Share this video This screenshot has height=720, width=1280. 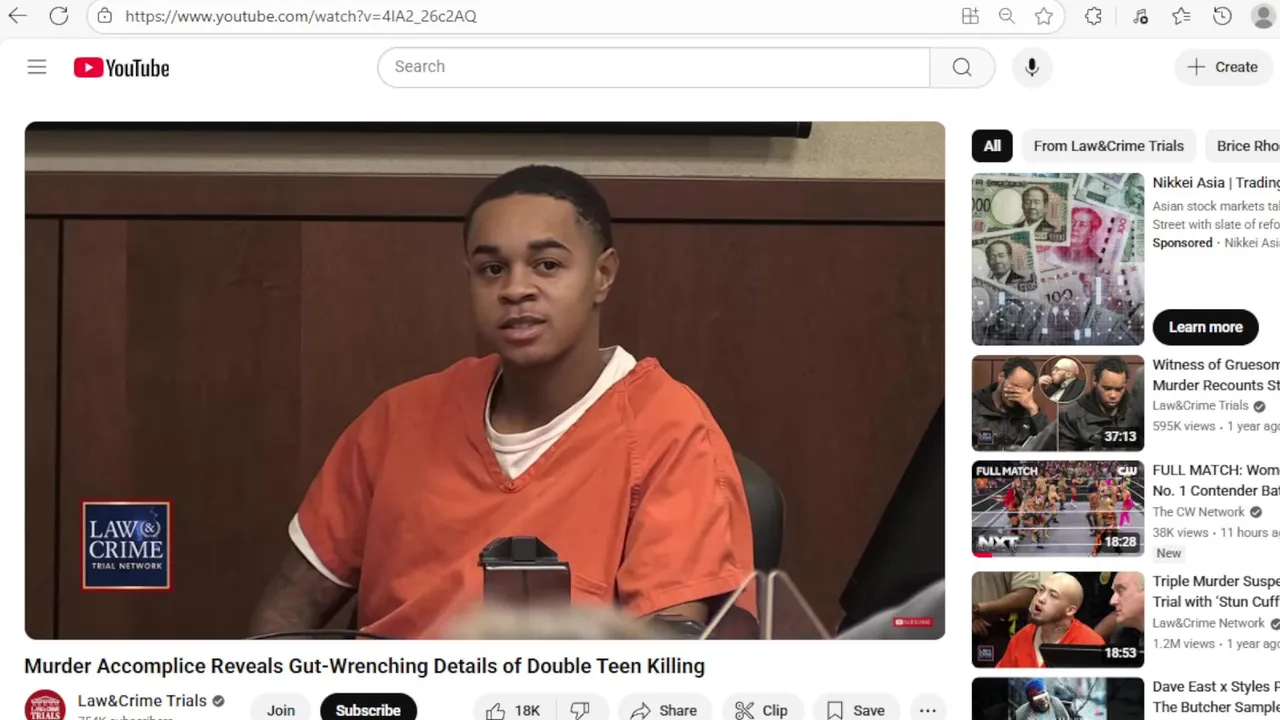[x=664, y=710]
